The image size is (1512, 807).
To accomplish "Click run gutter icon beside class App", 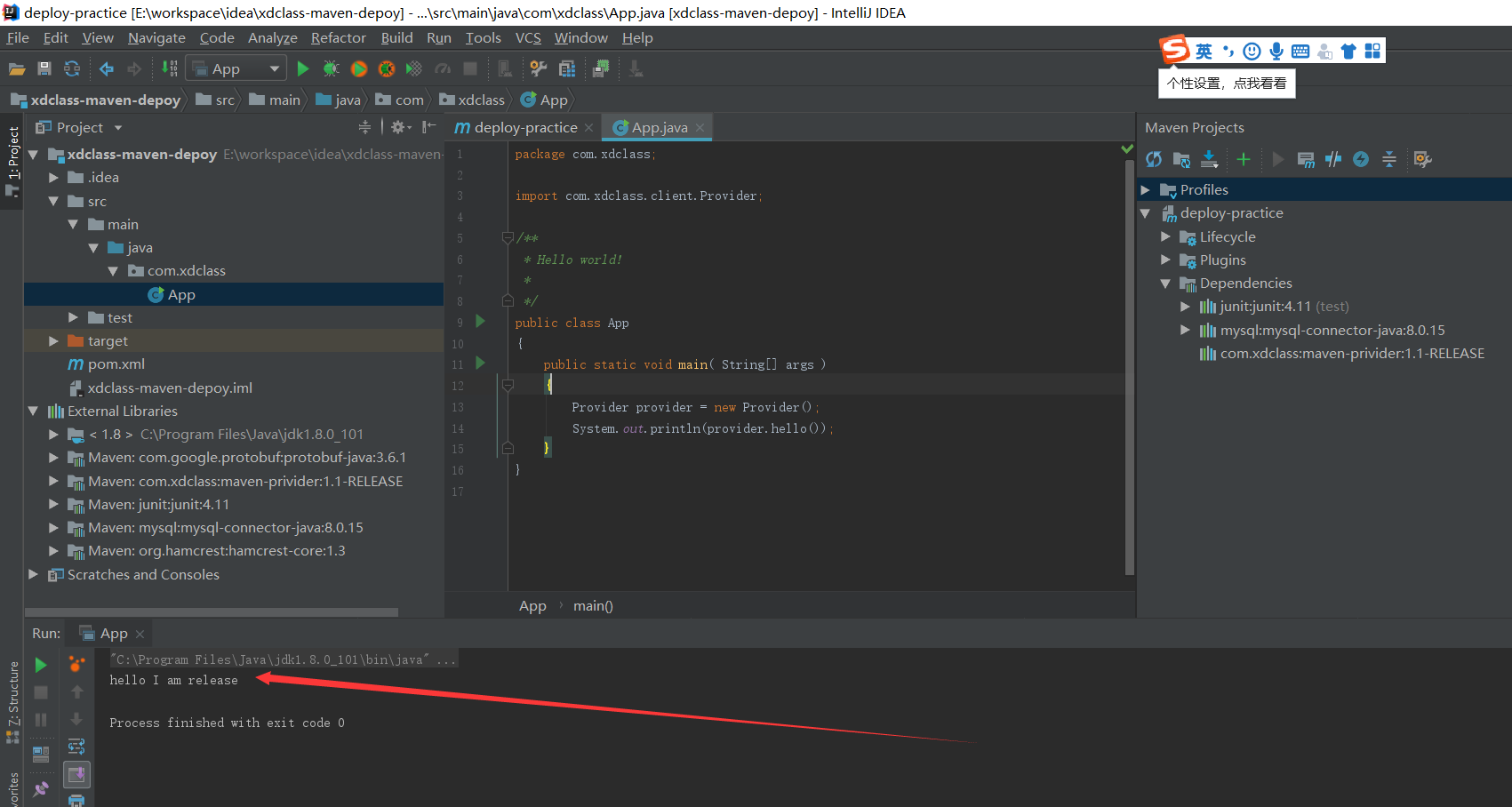I will (481, 321).
